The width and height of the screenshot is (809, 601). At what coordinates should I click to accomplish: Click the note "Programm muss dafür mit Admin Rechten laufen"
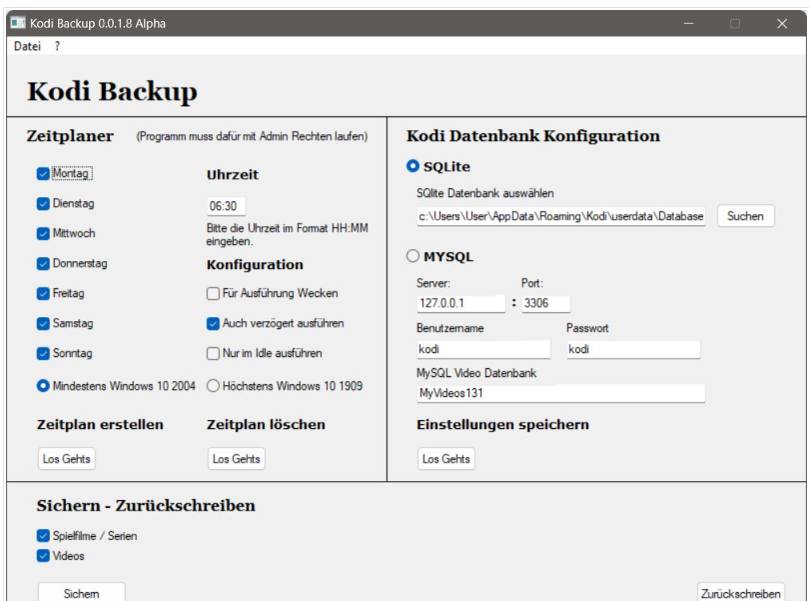click(252, 136)
